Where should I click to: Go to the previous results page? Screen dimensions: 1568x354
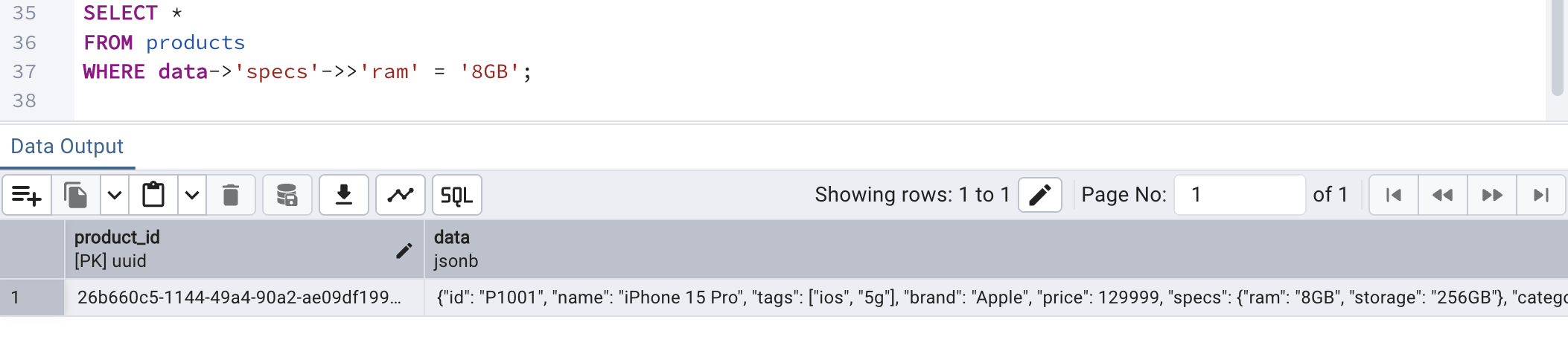[x=1443, y=195]
